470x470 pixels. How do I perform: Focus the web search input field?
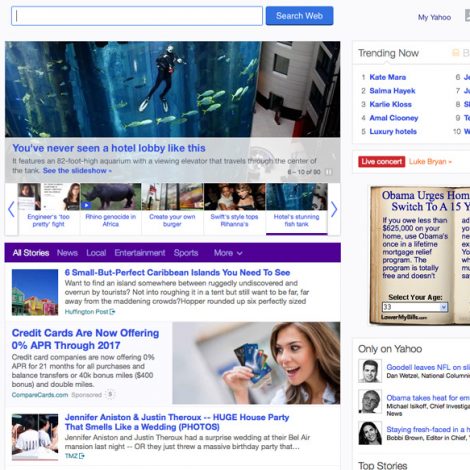[x=137, y=16]
